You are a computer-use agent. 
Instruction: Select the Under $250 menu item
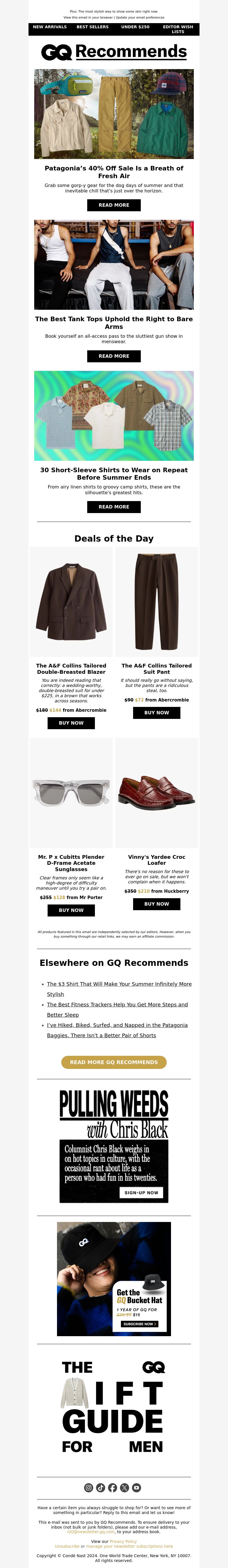click(135, 27)
